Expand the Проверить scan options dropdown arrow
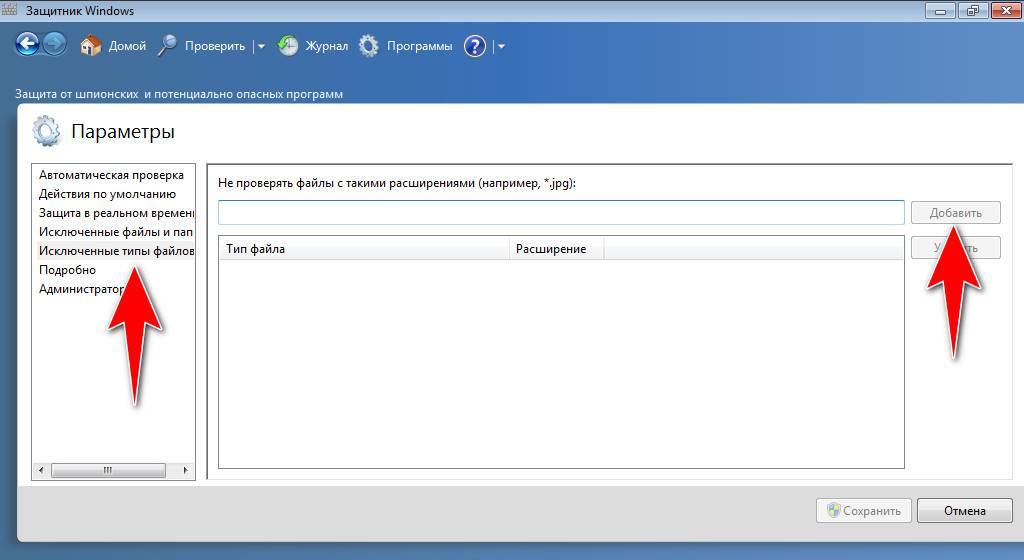1024x560 pixels. [x=261, y=46]
